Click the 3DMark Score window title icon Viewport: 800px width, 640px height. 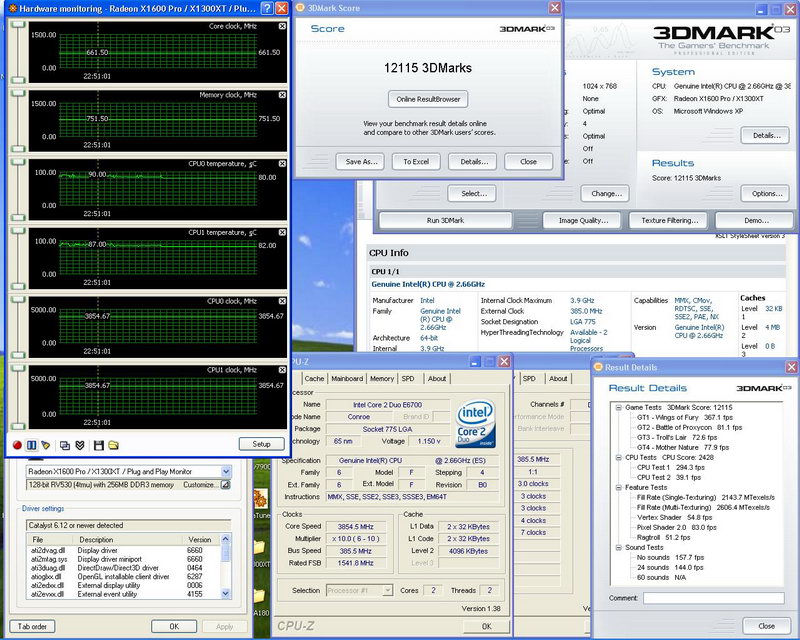coord(301,8)
